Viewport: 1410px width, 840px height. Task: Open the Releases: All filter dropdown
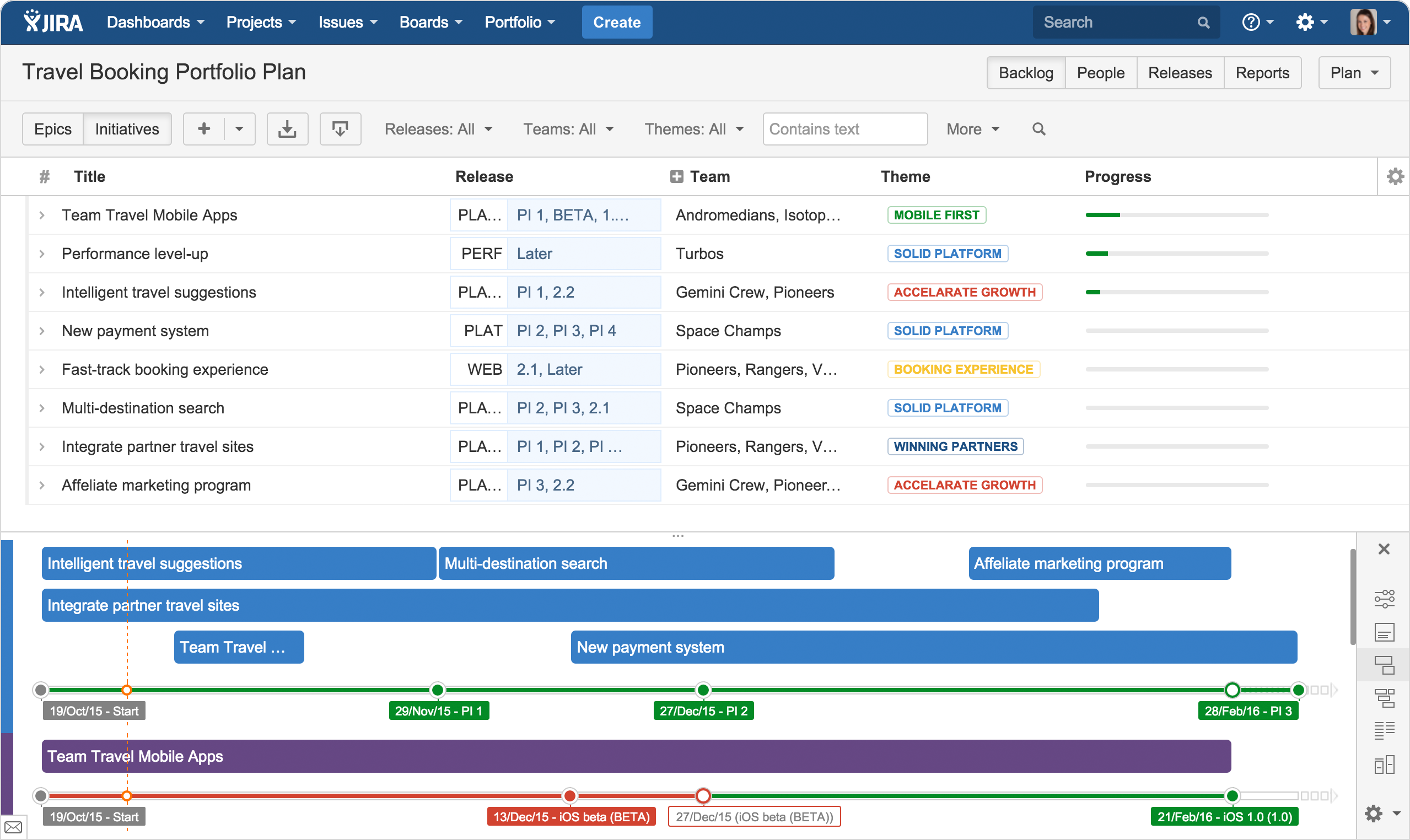[x=438, y=129]
